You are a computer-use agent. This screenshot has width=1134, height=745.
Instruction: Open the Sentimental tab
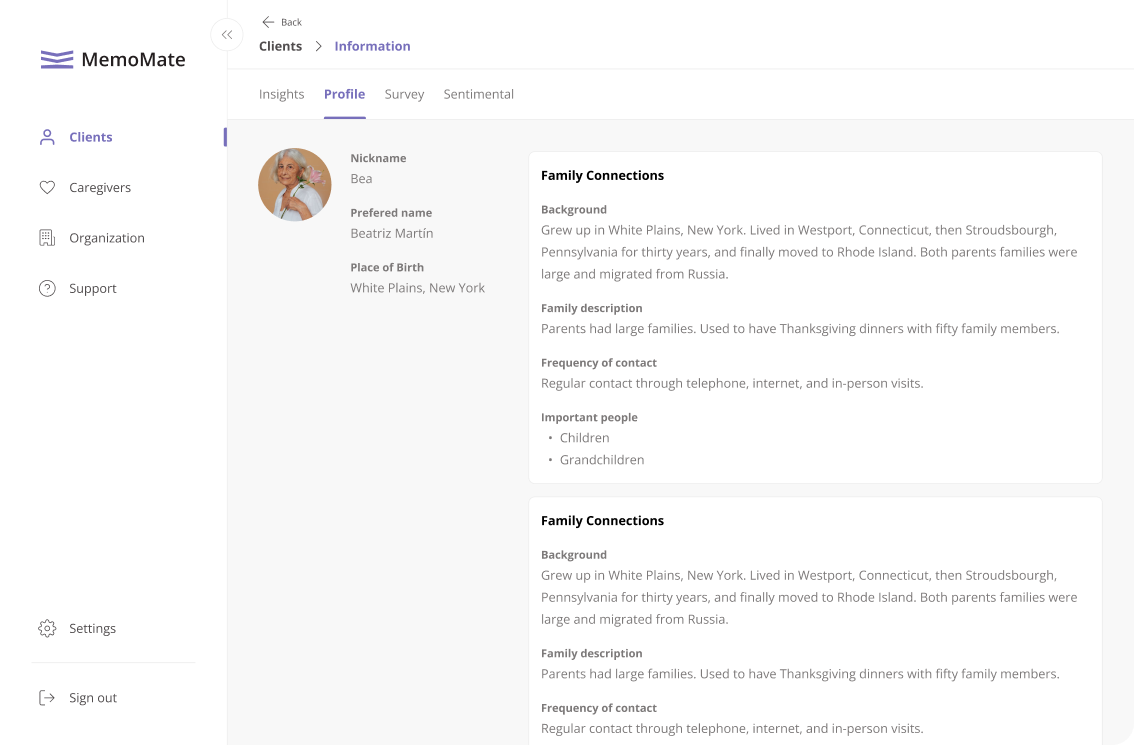pyautogui.click(x=478, y=94)
